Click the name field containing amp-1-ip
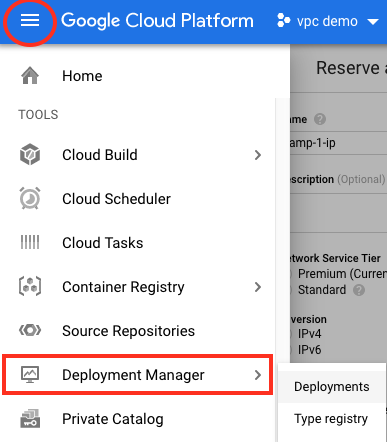This screenshot has width=387, height=442. pyautogui.click(x=338, y=143)
